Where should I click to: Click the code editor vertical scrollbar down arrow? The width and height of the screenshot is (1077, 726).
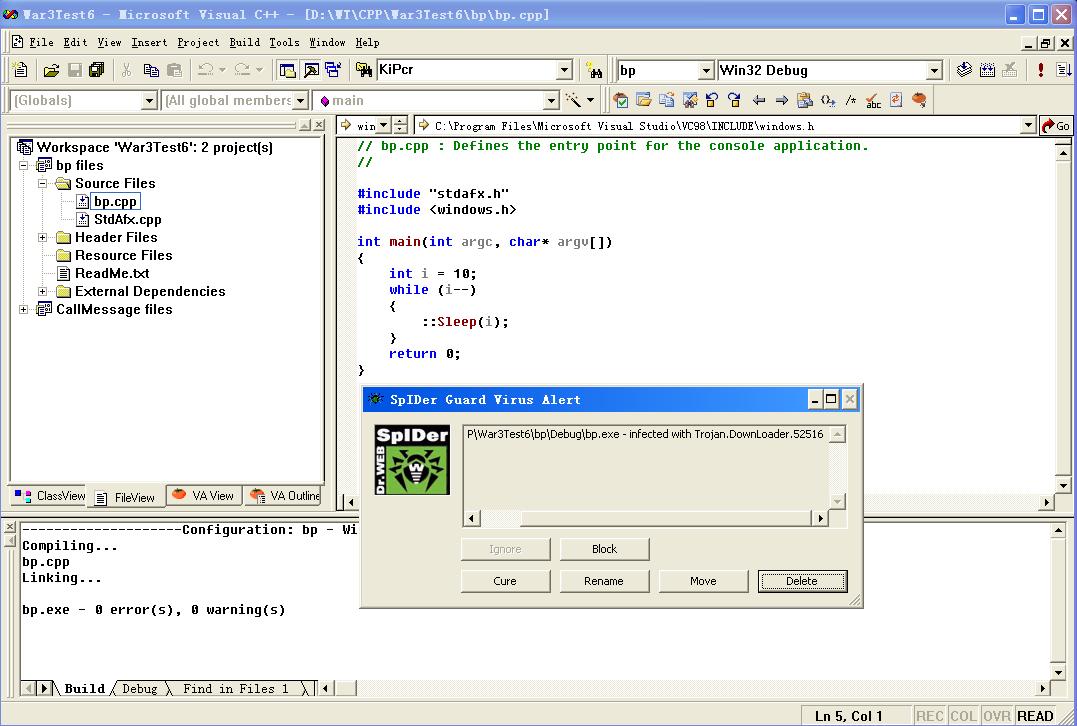point(1063,486)
